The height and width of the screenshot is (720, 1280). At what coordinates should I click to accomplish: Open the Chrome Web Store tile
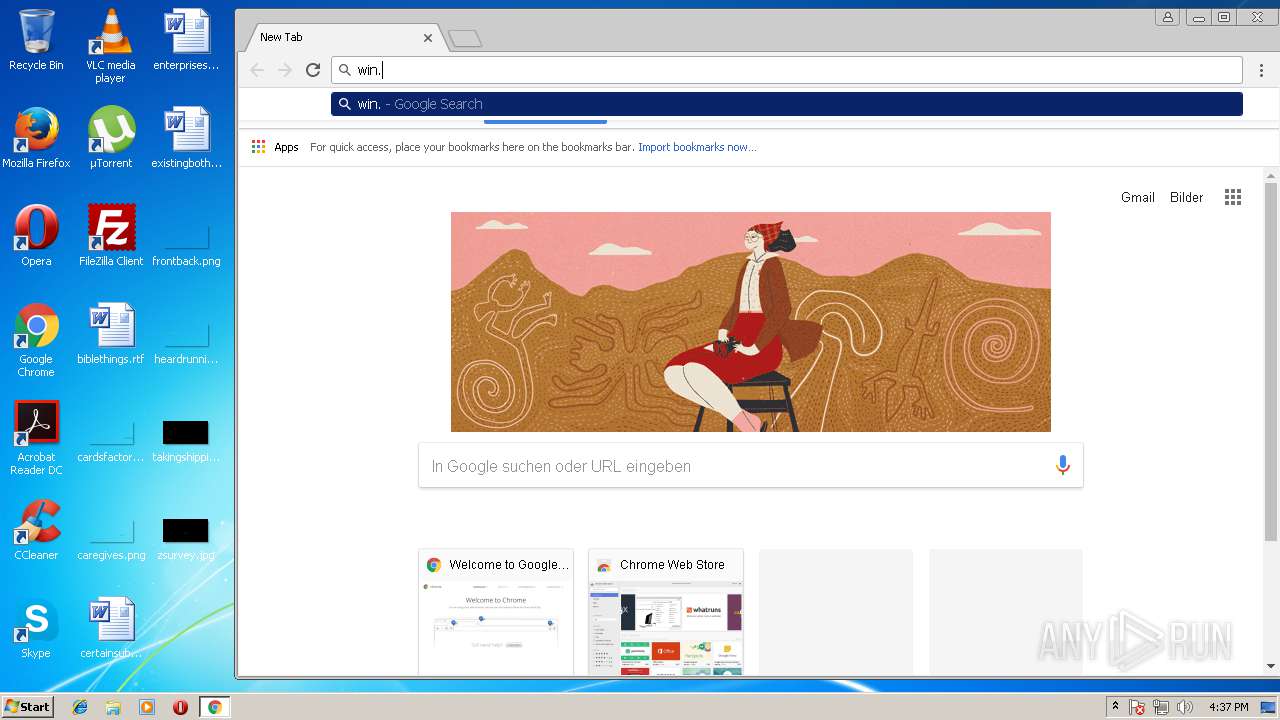tap(666, 612)
